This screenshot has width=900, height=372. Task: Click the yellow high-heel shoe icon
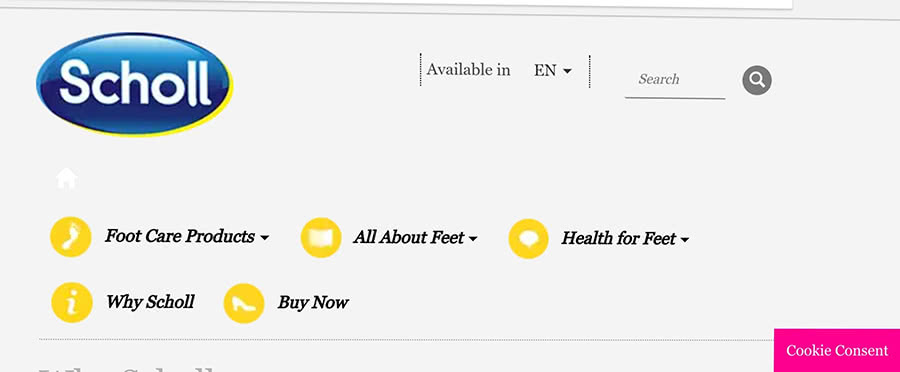(x=244, y=303)
